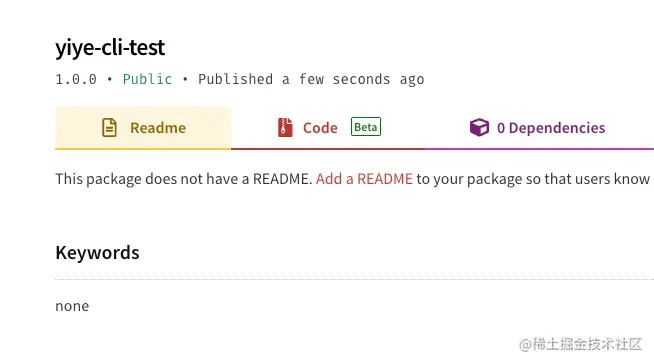Click the Dependencies label text
The height and width of the screenshot is (364, 654).
tap(557, 128)
